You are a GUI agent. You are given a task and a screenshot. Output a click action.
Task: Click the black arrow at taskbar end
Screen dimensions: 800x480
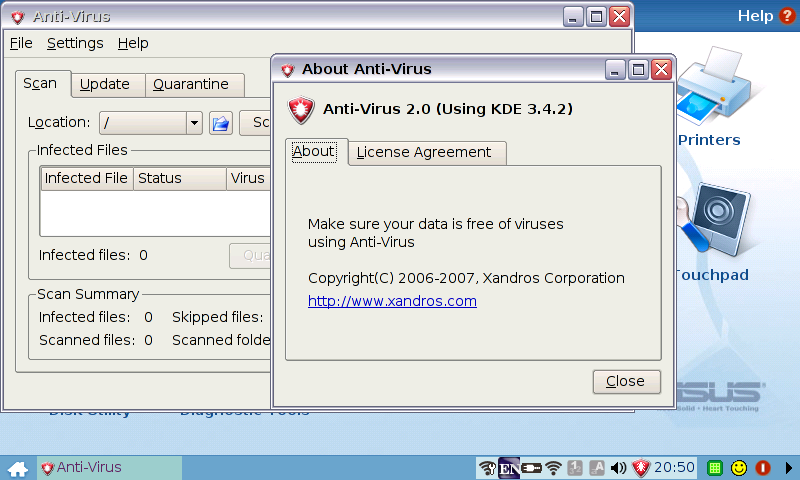pos(789,468)
